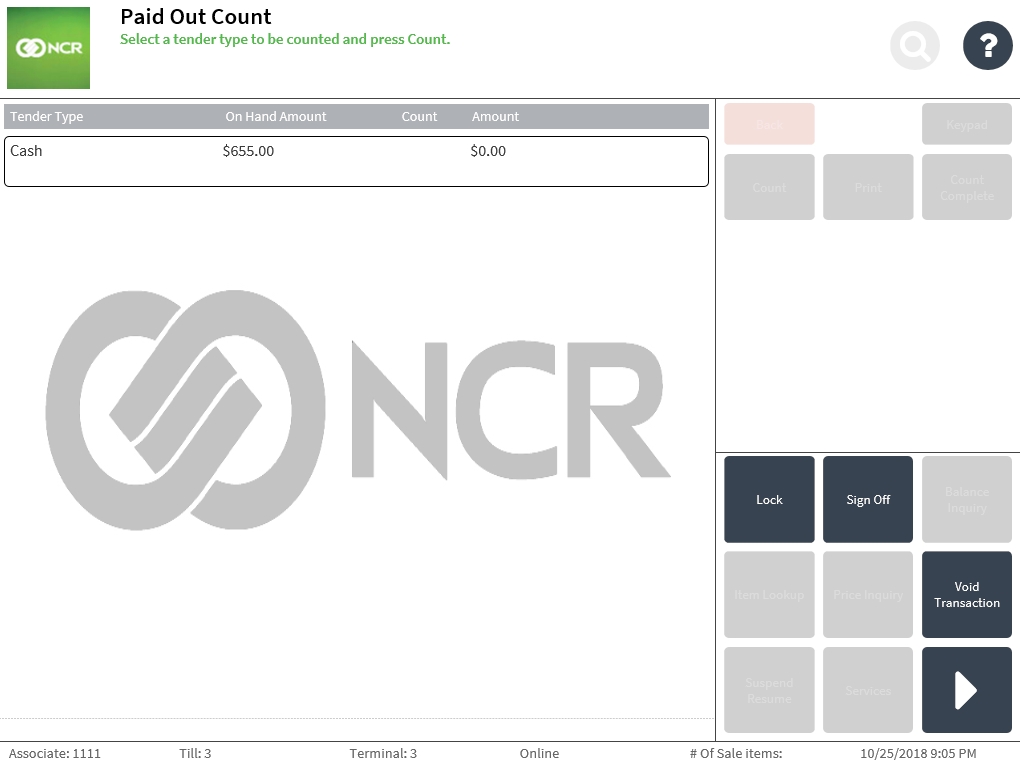The image size is (1020, 764).
Task: Open the Keypad
Action: point(966,125)
